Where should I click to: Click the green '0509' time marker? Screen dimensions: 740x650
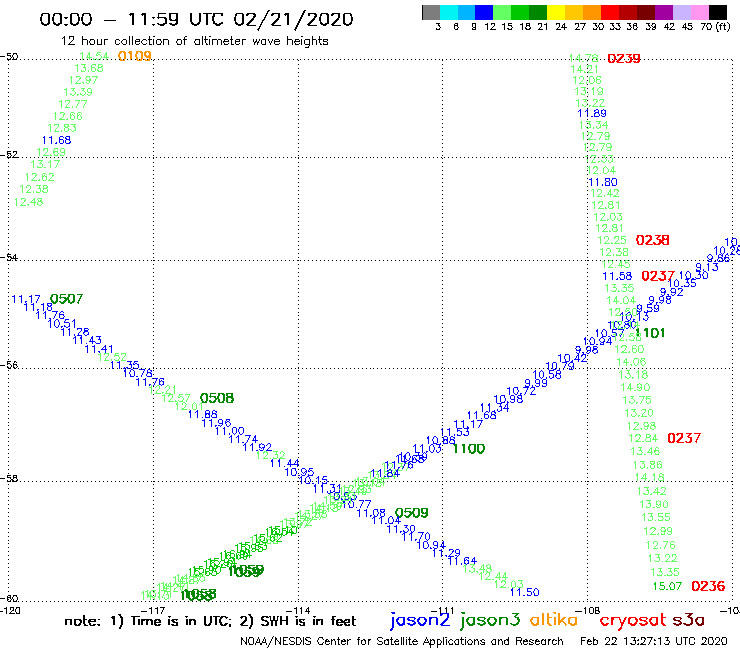(412, 513)
